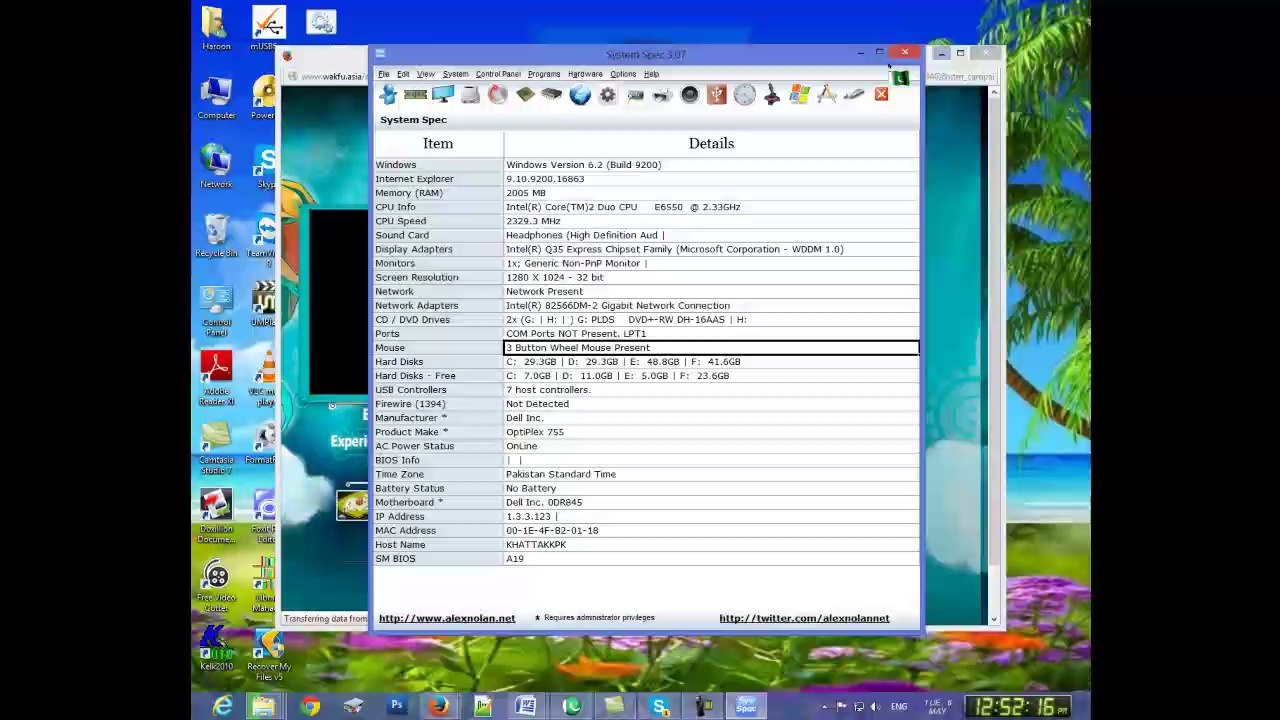1280x720 pixels.
Task: Click the blue person icon in System Spec toolbar
Action: (388, 95)
